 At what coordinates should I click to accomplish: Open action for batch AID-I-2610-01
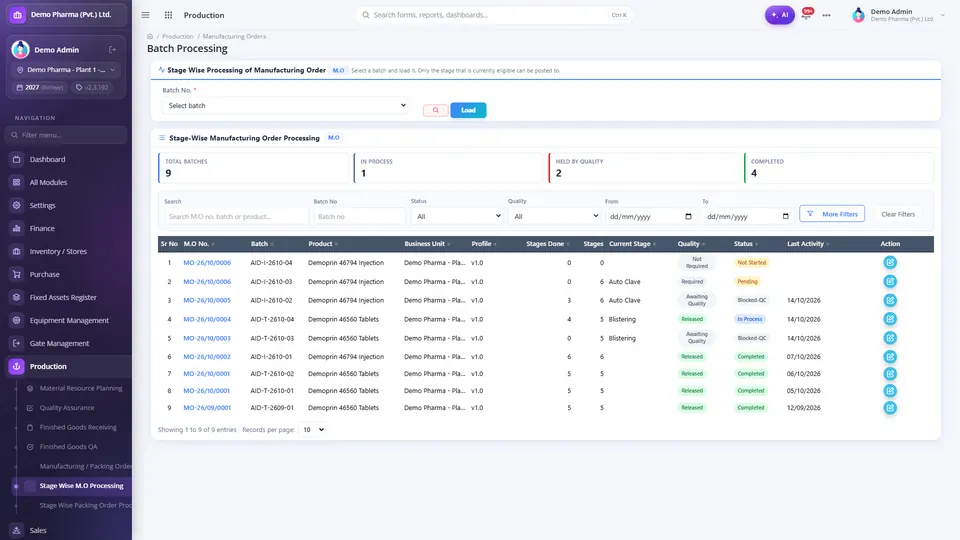[890, 356]
